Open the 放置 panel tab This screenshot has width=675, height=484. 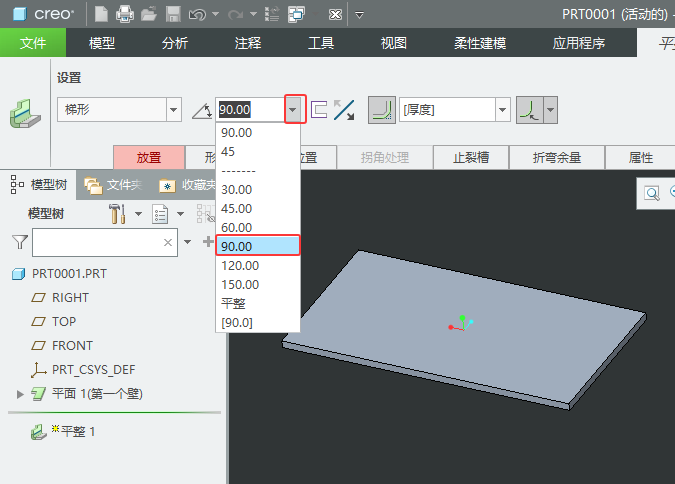click(149, 158)
